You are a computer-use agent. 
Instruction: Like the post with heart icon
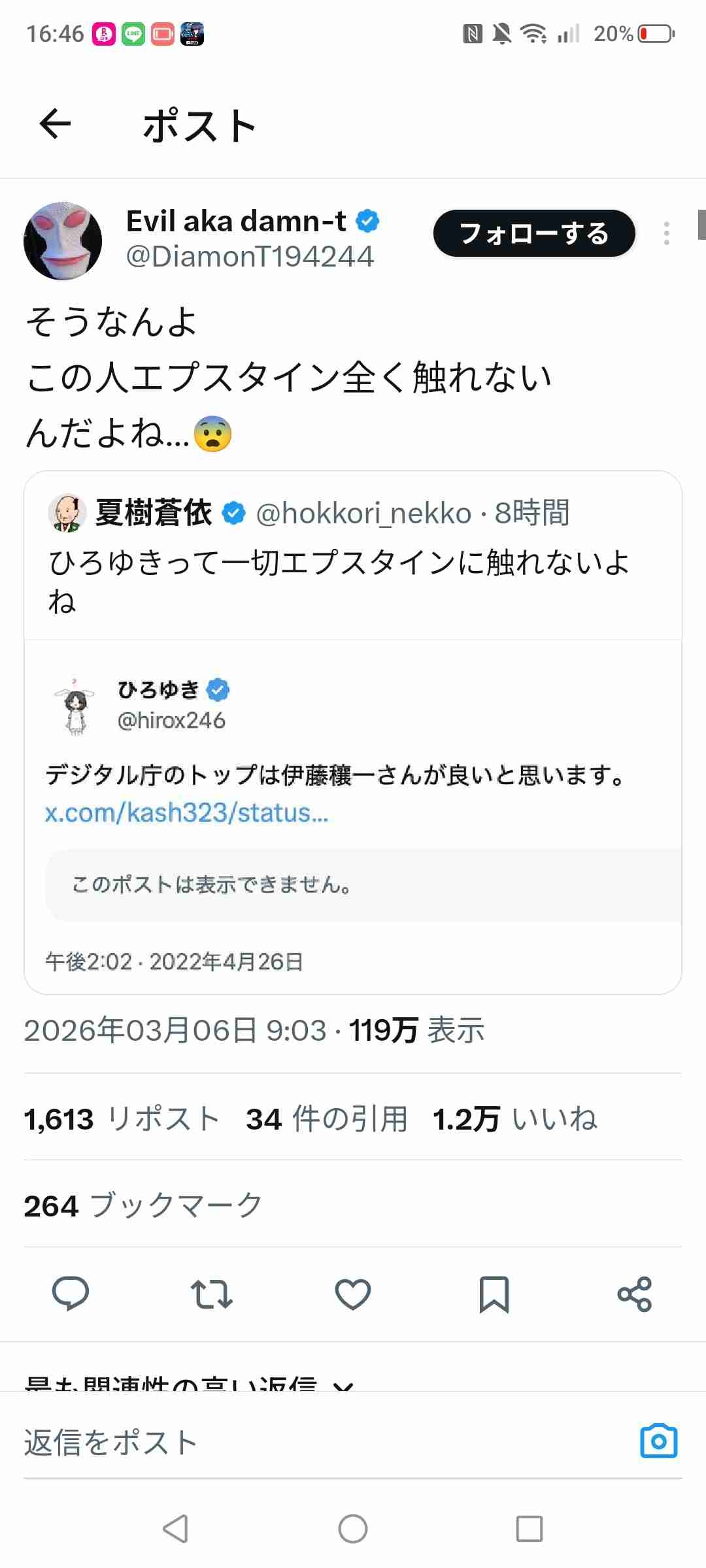click(x=353, y=1294)
